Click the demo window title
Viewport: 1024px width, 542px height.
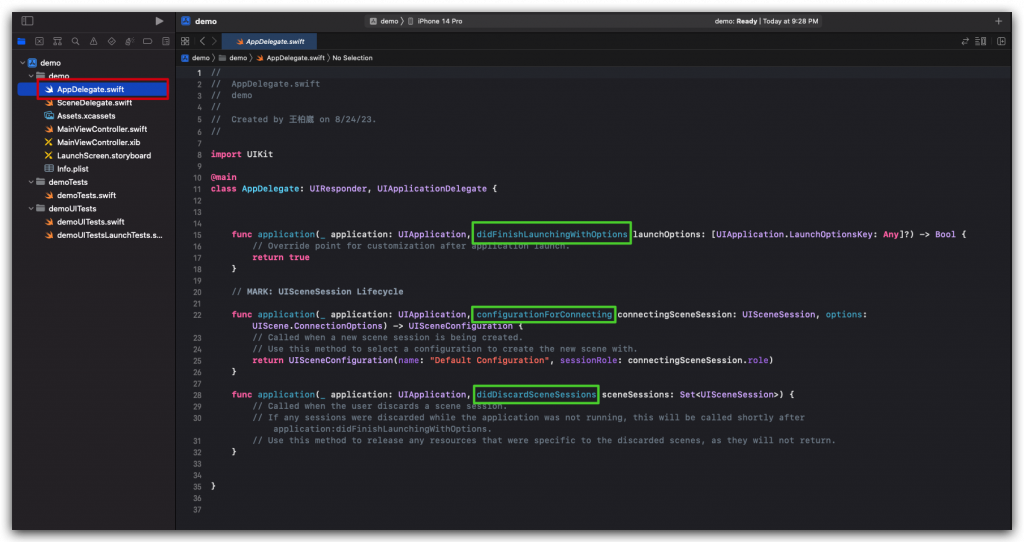(206, 21)
